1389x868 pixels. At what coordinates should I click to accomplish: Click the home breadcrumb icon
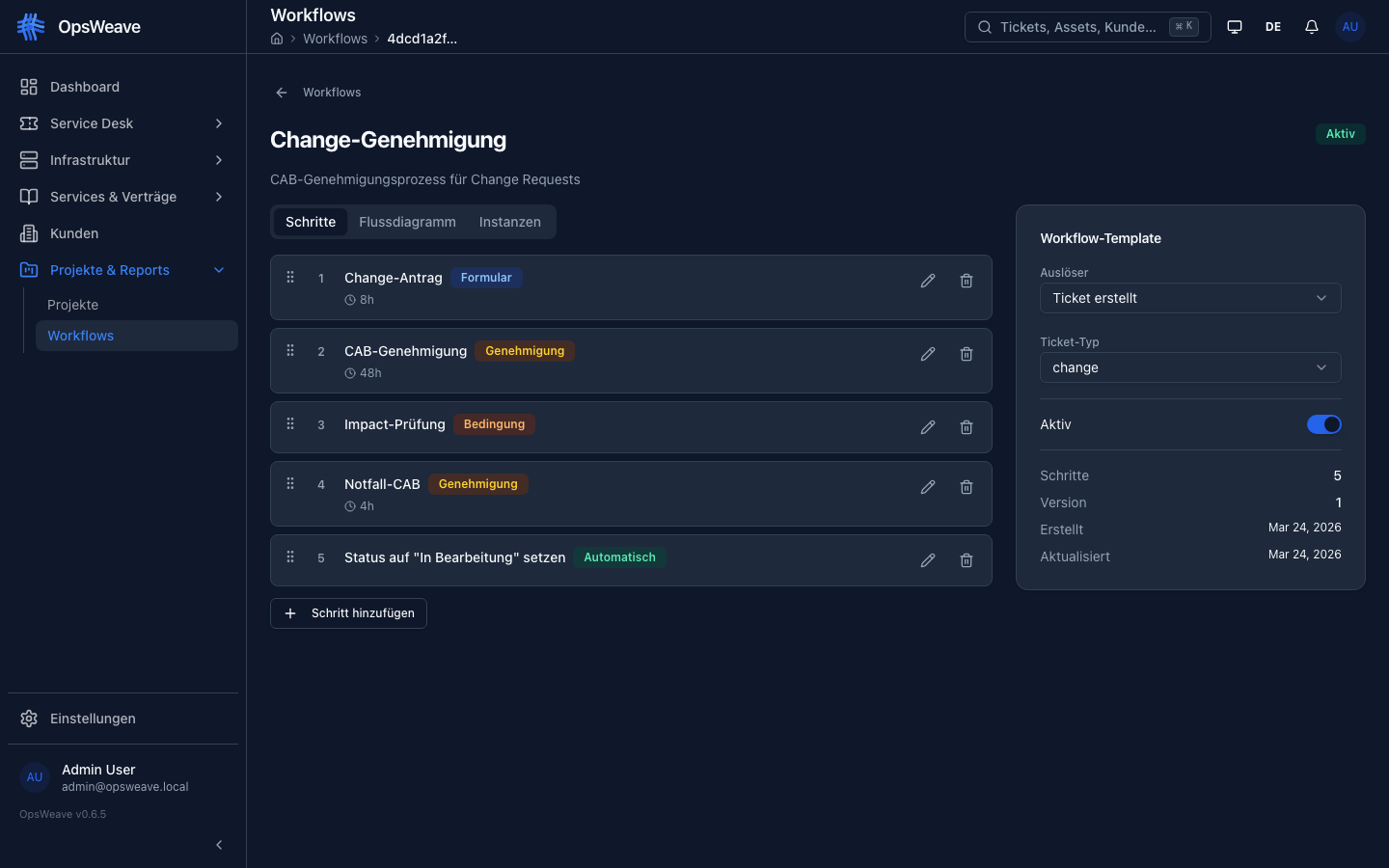277,39
